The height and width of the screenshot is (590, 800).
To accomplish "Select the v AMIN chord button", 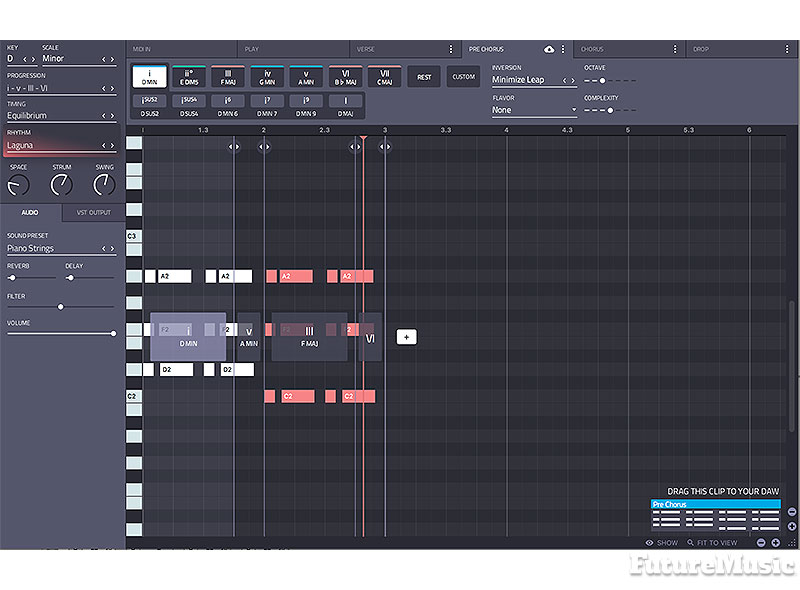I will pos(306,77).
